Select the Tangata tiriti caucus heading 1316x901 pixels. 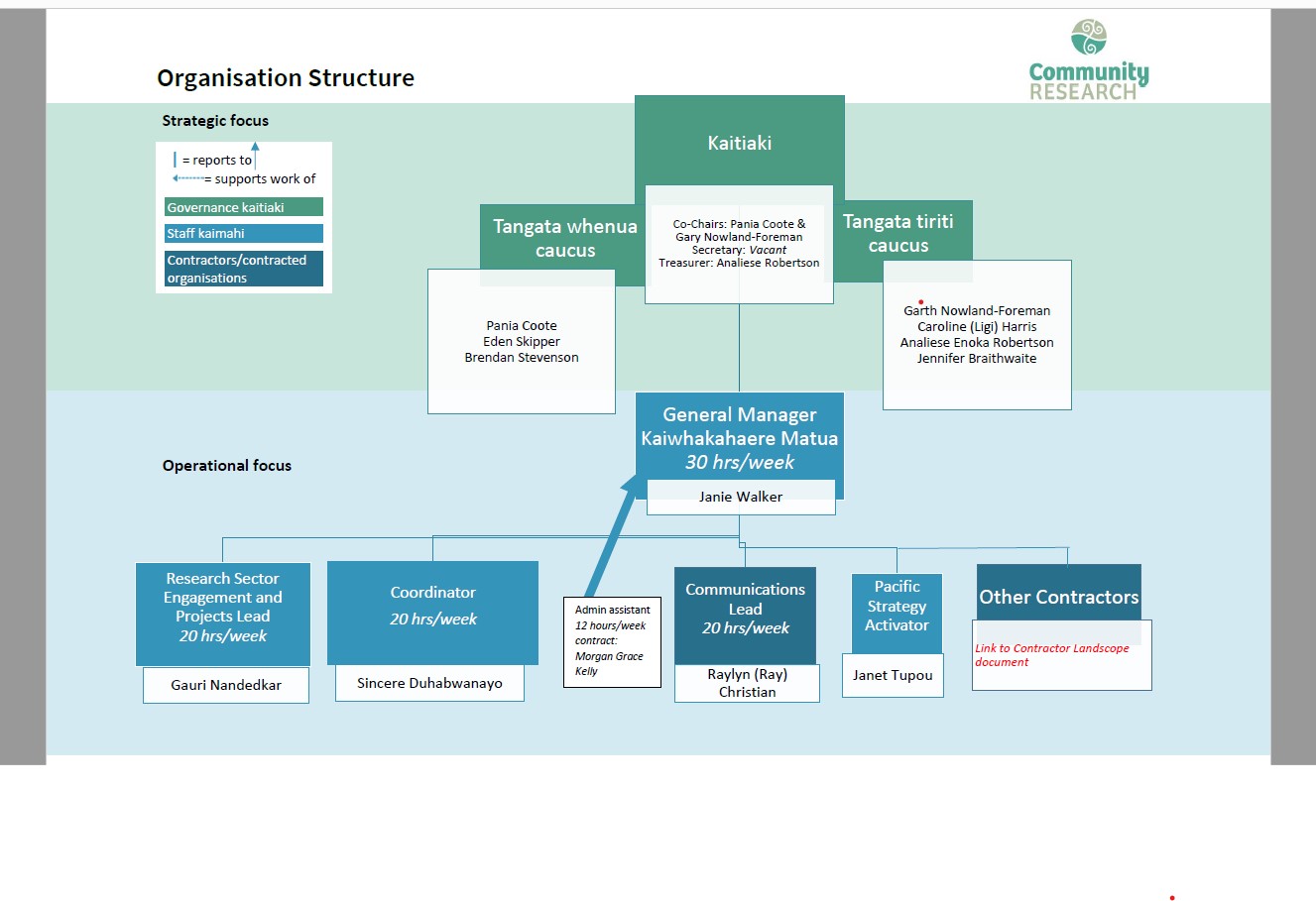click(898, 233)
